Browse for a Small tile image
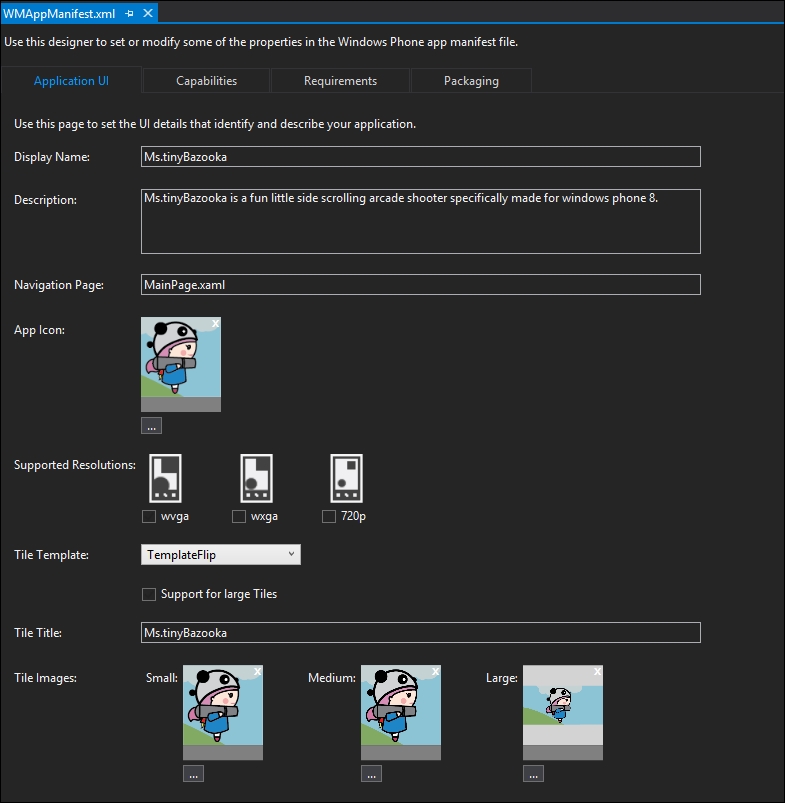 point(194,774)
